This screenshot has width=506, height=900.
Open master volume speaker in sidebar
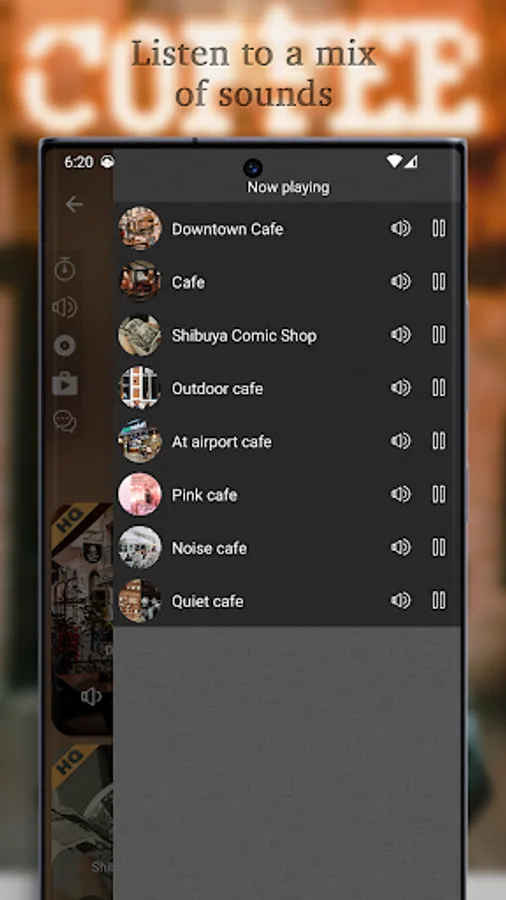pos(65,307)
